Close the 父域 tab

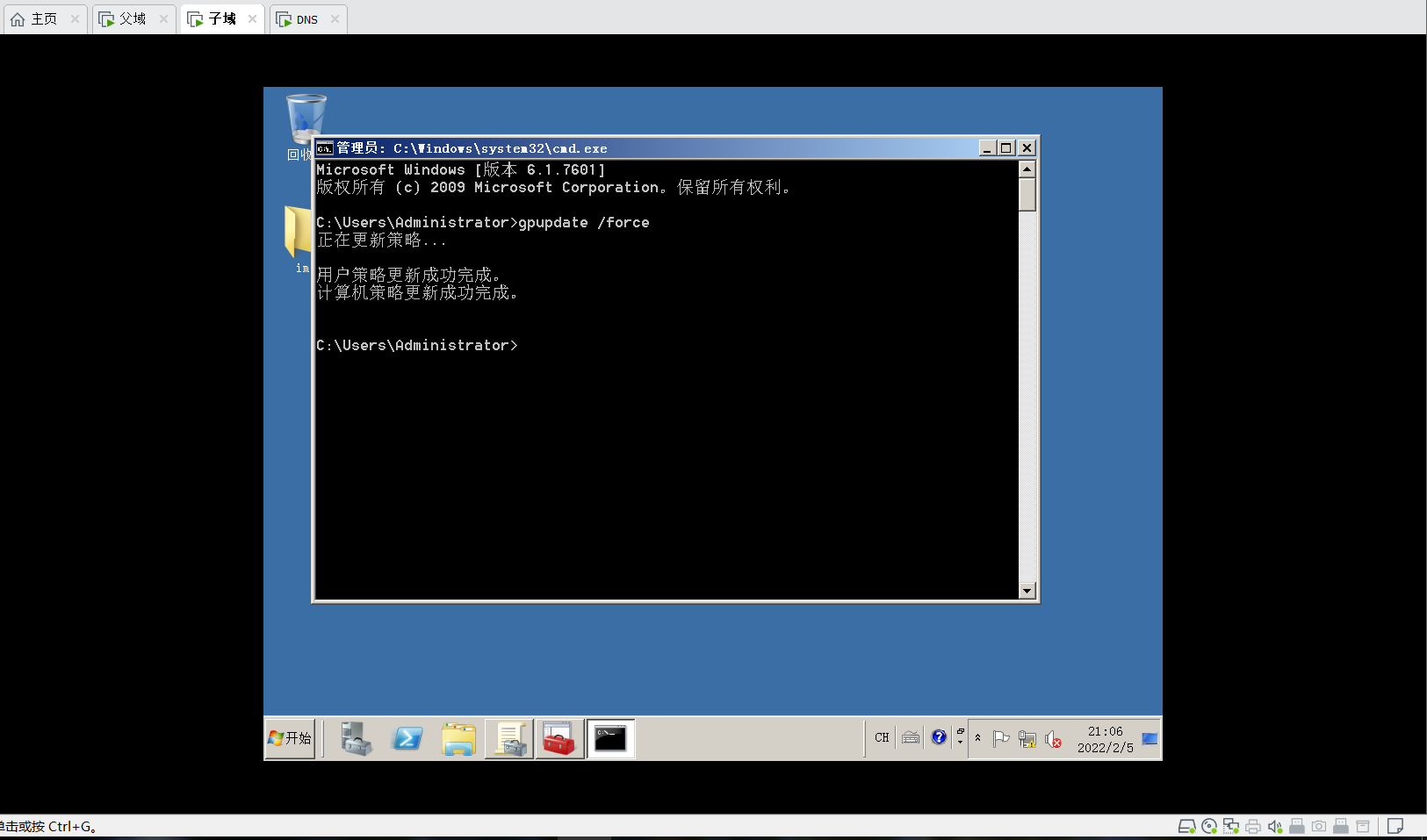pos(163,19)
